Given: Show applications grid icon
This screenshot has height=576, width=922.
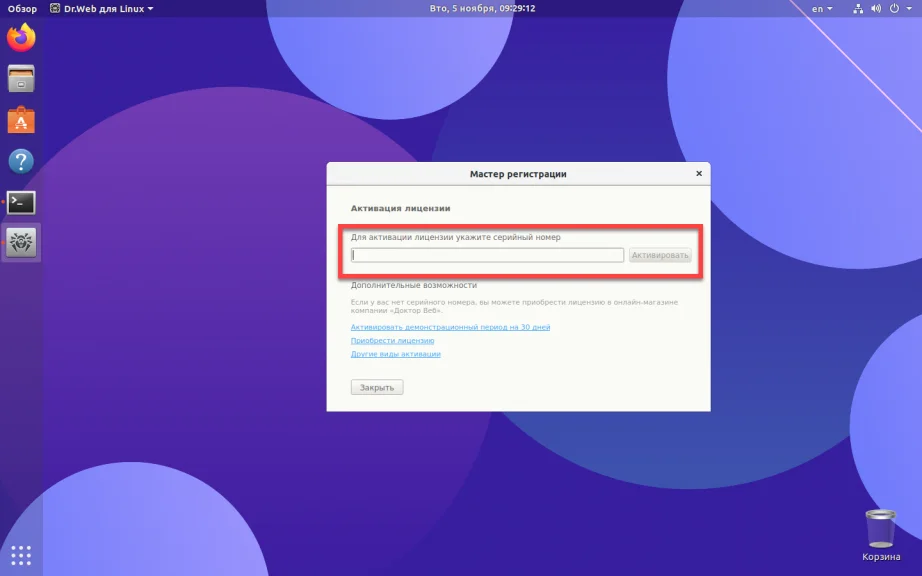Looking at the screenshot, I should [21, 555].
